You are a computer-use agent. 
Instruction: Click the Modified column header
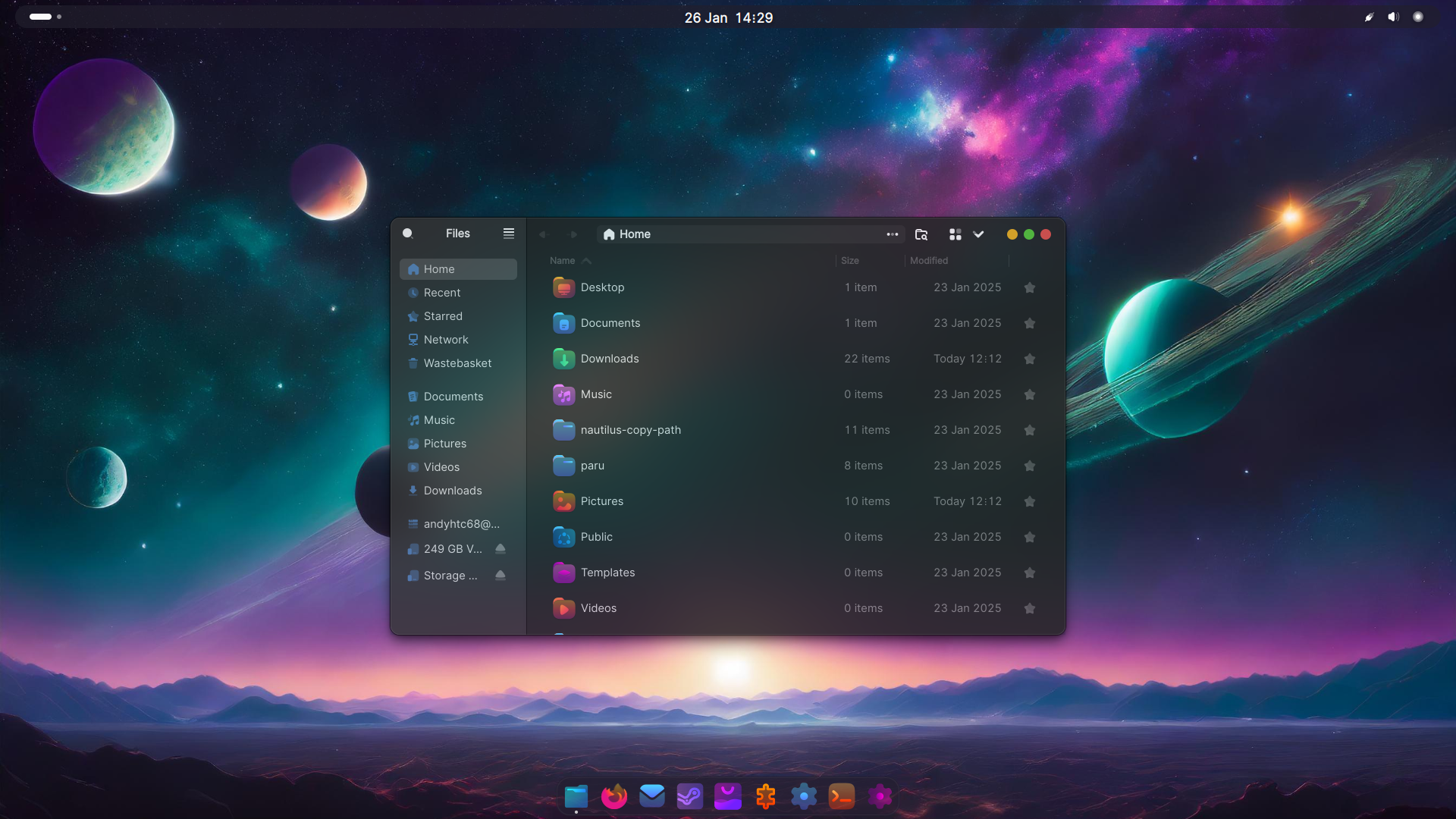tap(929, 261)
